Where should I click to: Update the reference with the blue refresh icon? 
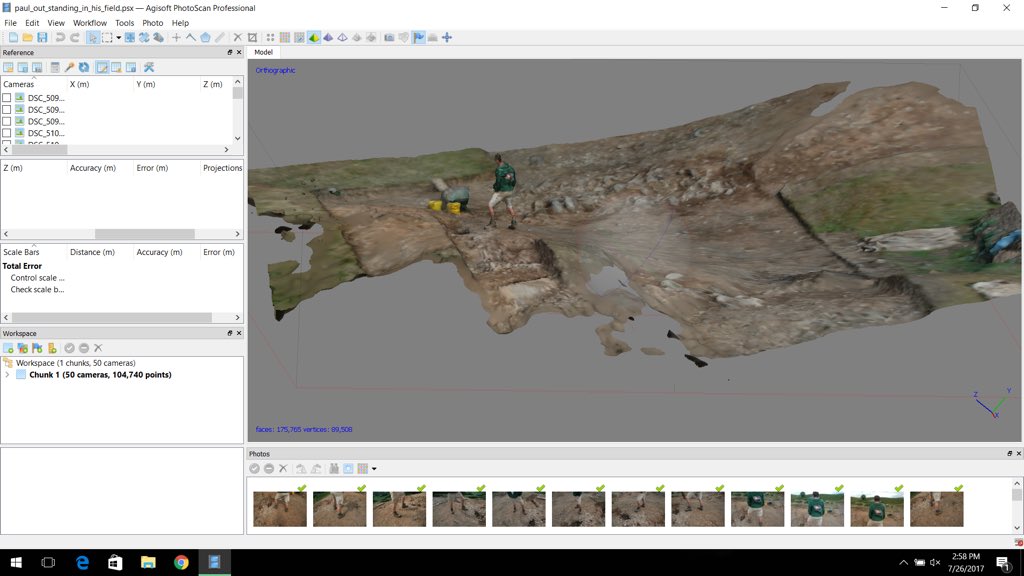coord(84,67)
